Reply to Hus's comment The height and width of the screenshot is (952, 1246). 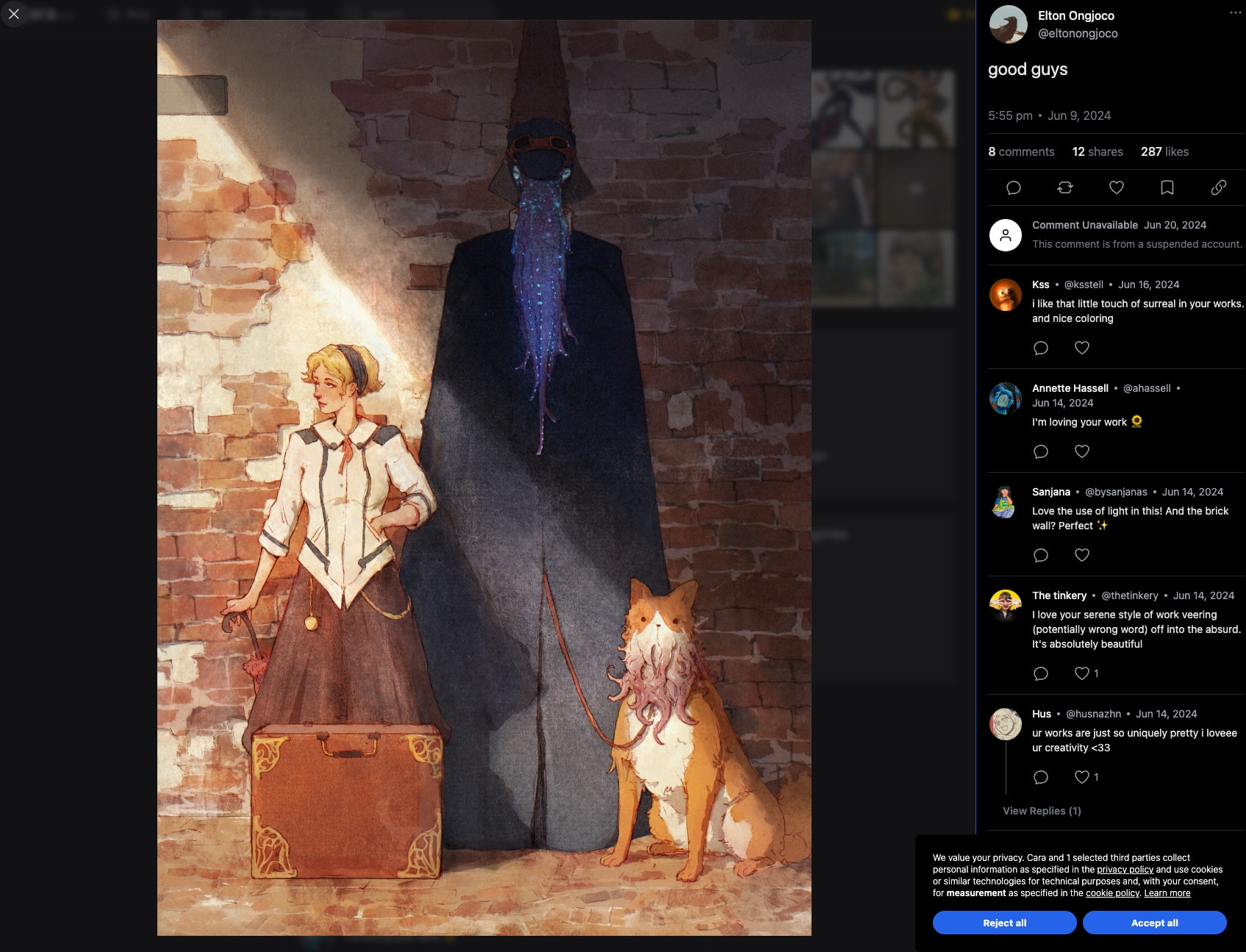(1041, 777)
